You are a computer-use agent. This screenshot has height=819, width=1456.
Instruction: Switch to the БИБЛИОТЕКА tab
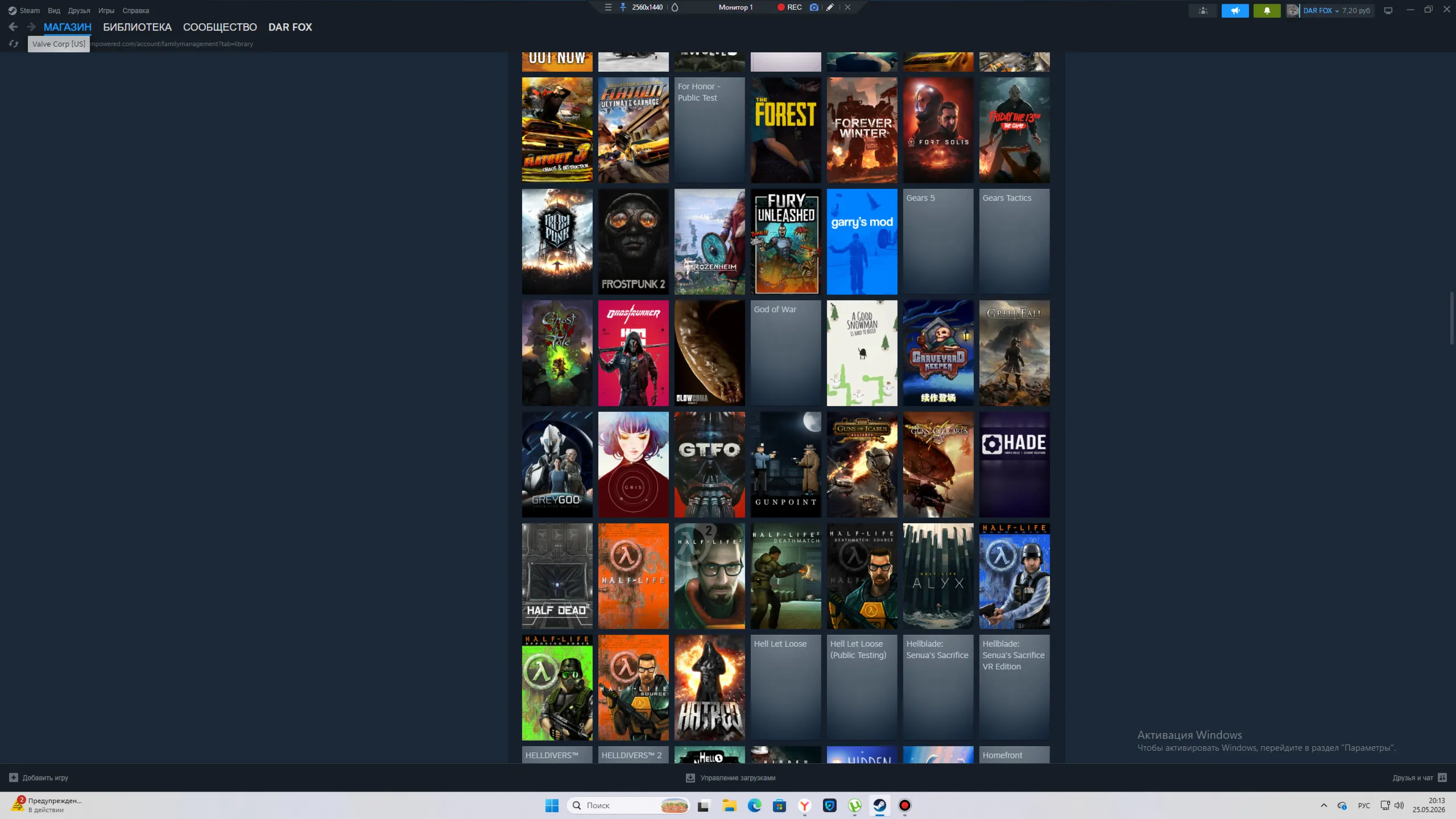click(x=137, y=27)
